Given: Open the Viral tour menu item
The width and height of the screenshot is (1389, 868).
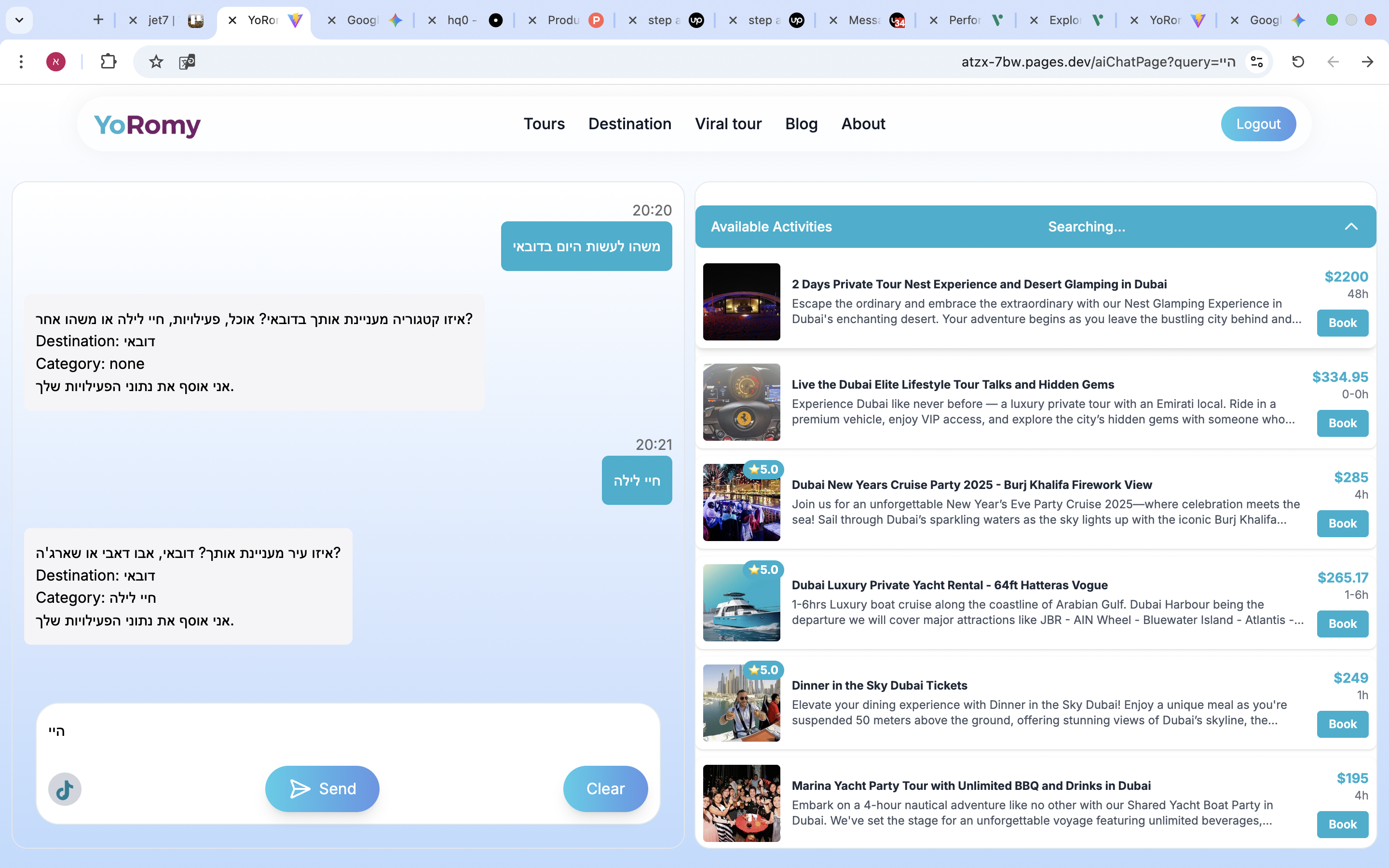Looking at the screenshot, I should (x=728, y=124).
